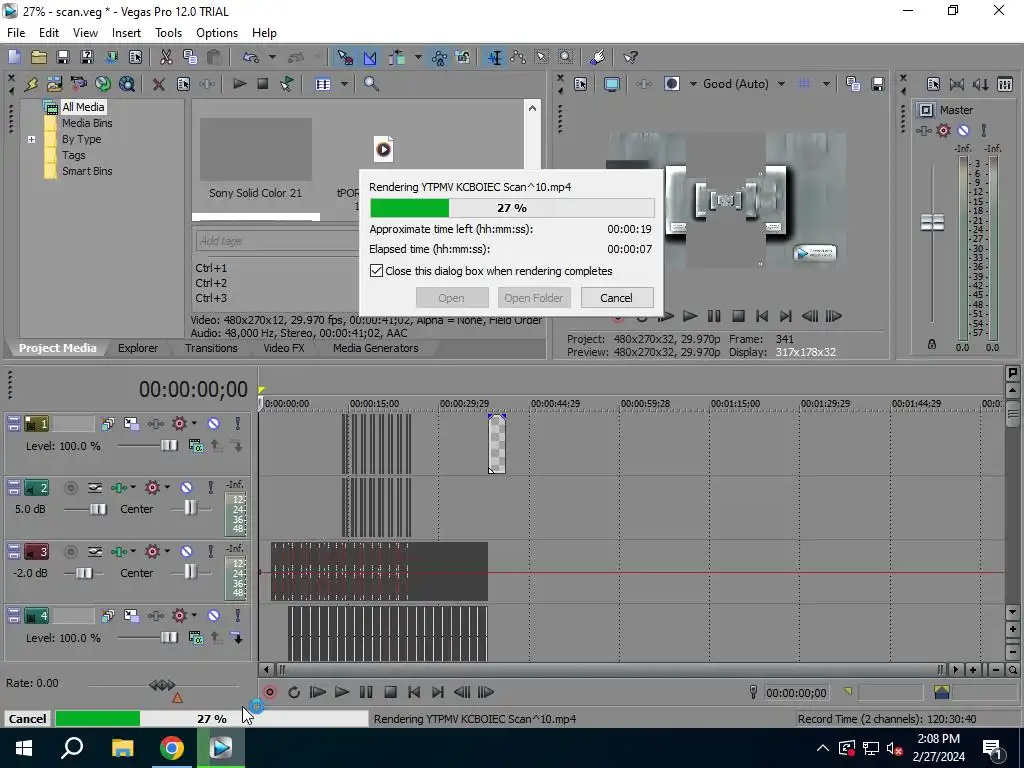The height and width of the screenshot is (768, 1024).
Task: Click the Master bus FX gear icon
Action: coord(944,130)
